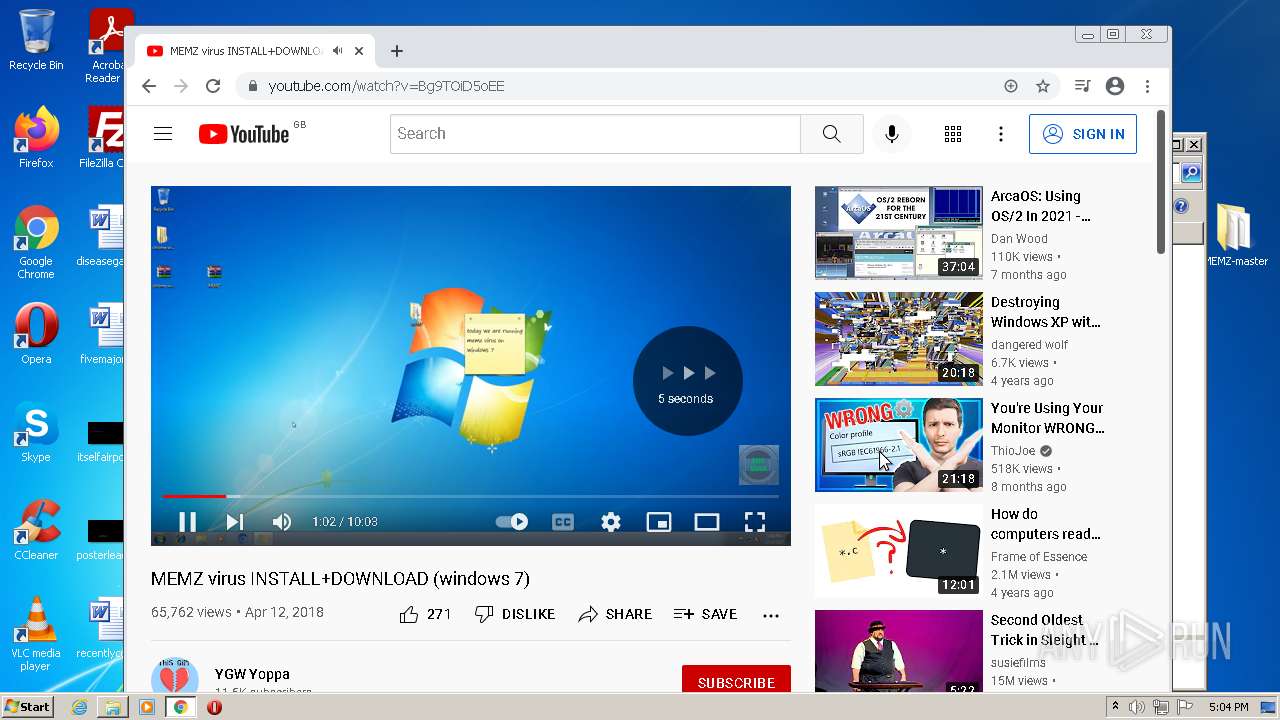Open You're Using Your Monitor WRONG title

coord(1047,418)
